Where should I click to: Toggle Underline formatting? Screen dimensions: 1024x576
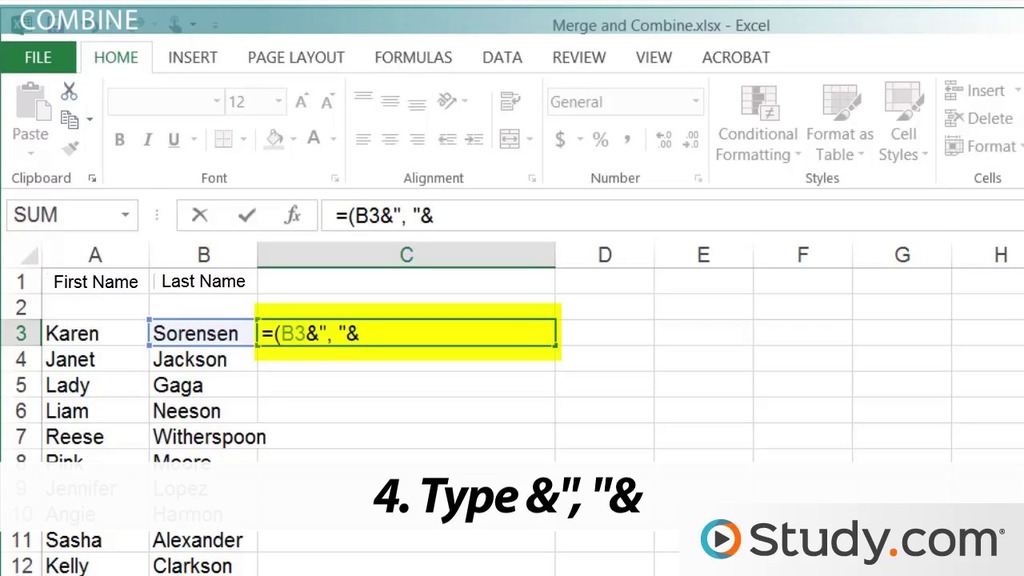point(175,140)
